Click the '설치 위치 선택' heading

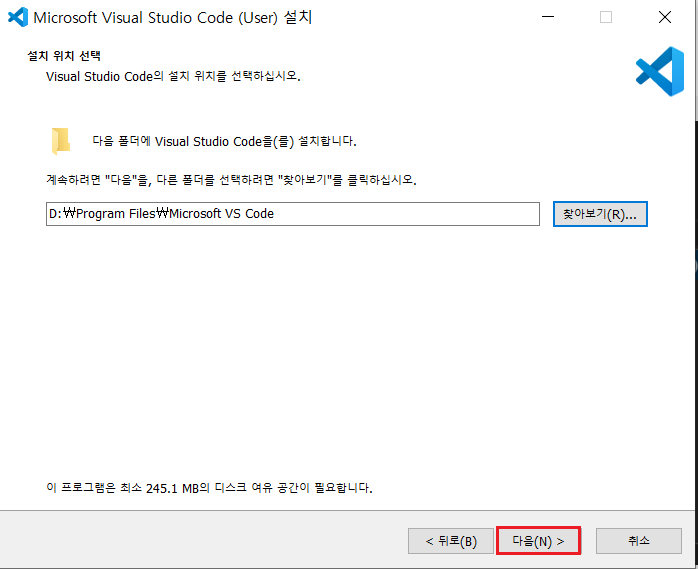[x=64, y=56]
